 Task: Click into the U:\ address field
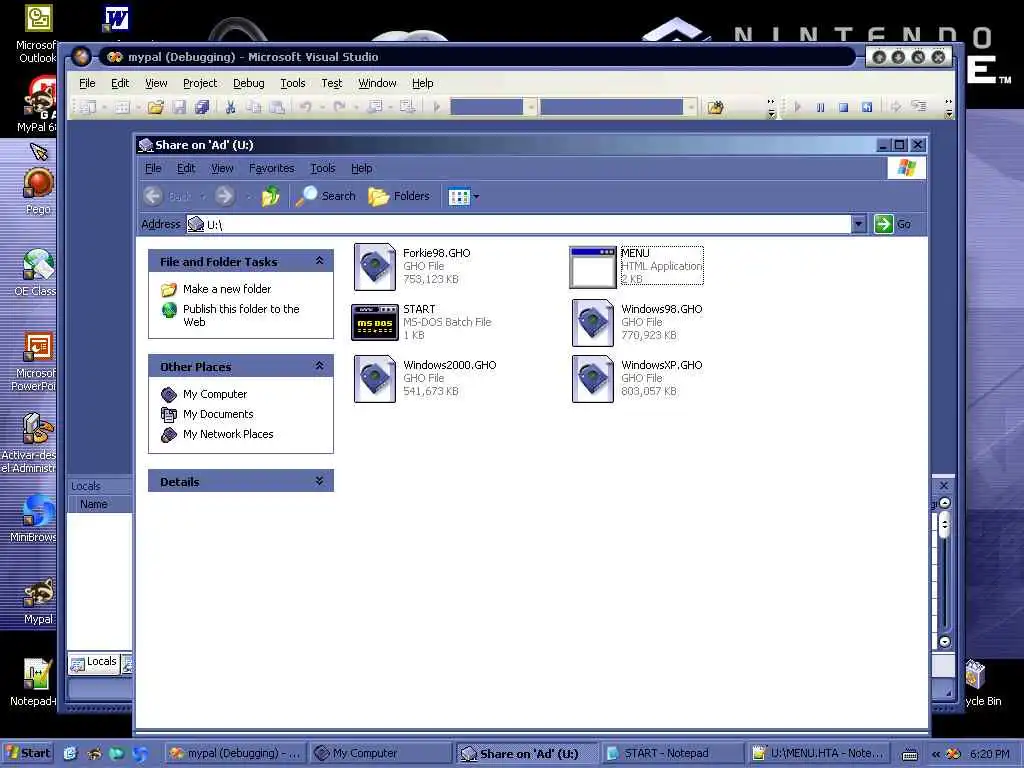click(518, 224)
